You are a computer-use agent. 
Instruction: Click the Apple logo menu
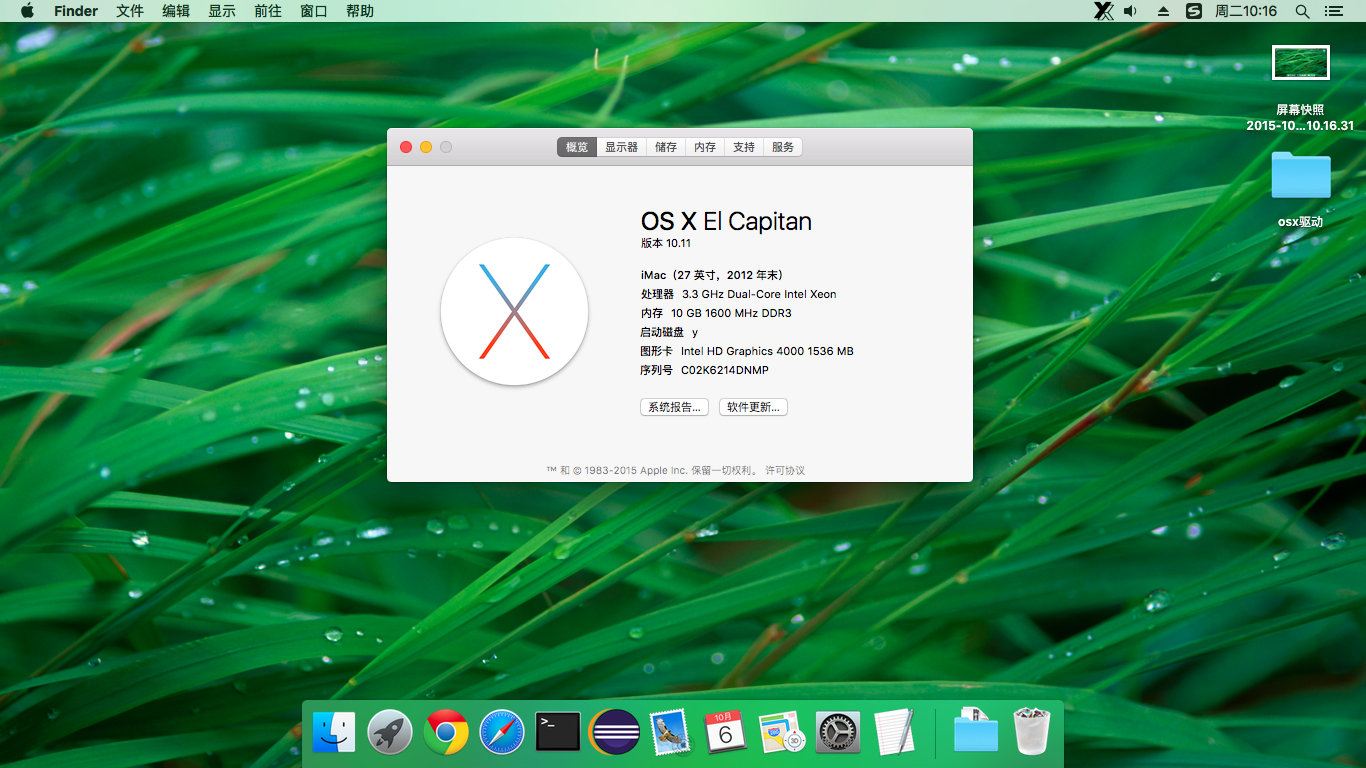(27, 11)
